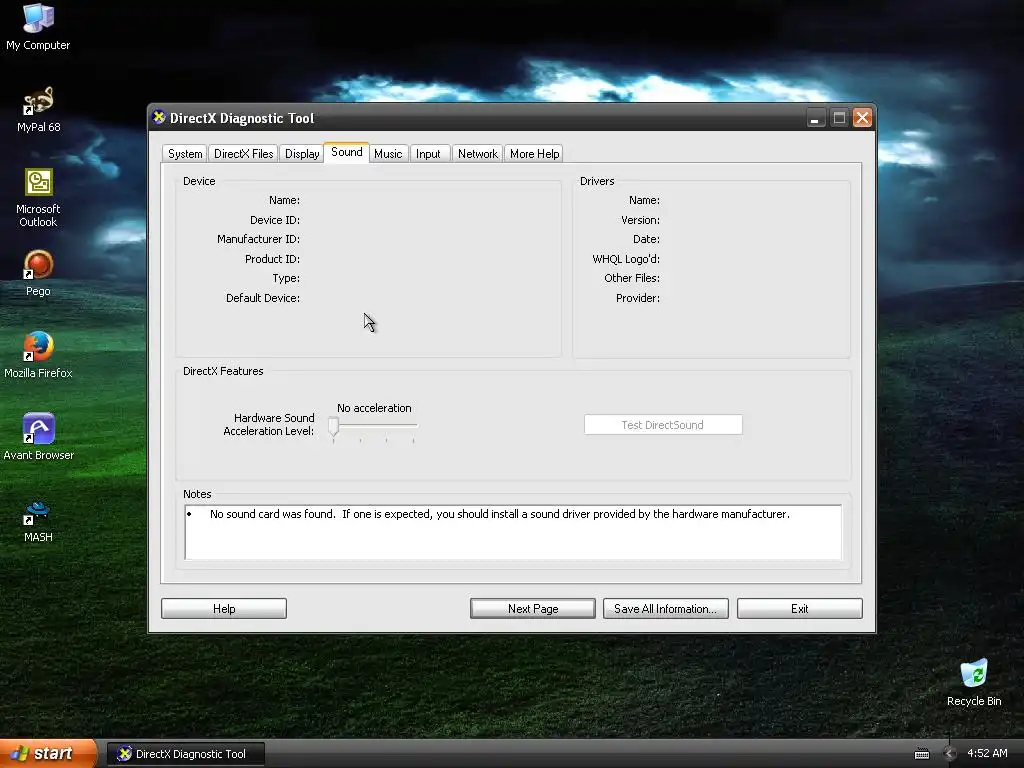
Task: Click the Hardware Sound Acceleration slider thumb
Action: (x=334, y=427)
